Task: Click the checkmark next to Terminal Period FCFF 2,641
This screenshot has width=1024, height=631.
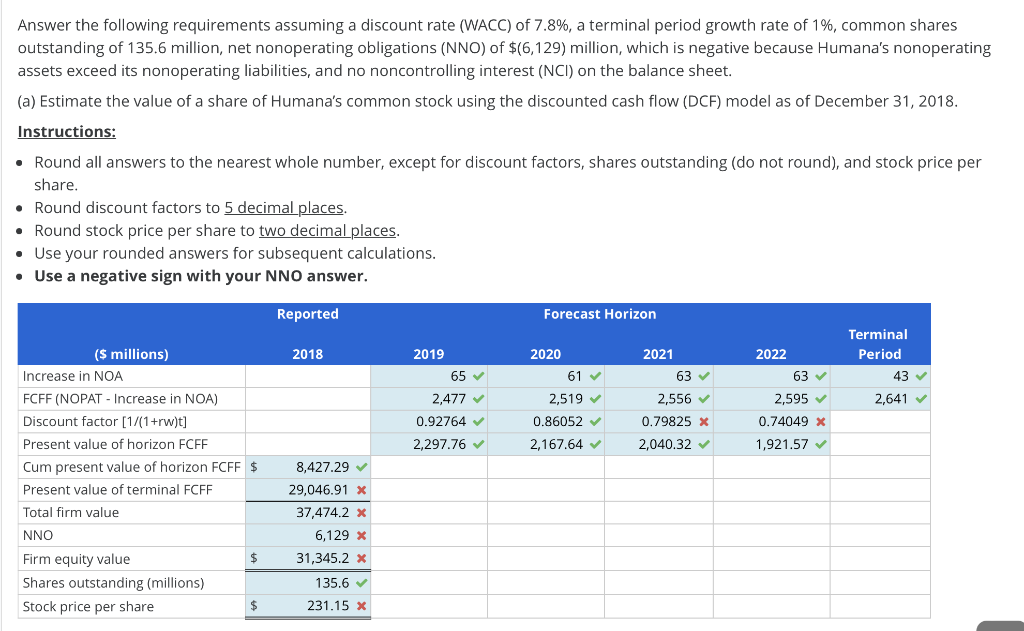Action: (x=920, y=398)
